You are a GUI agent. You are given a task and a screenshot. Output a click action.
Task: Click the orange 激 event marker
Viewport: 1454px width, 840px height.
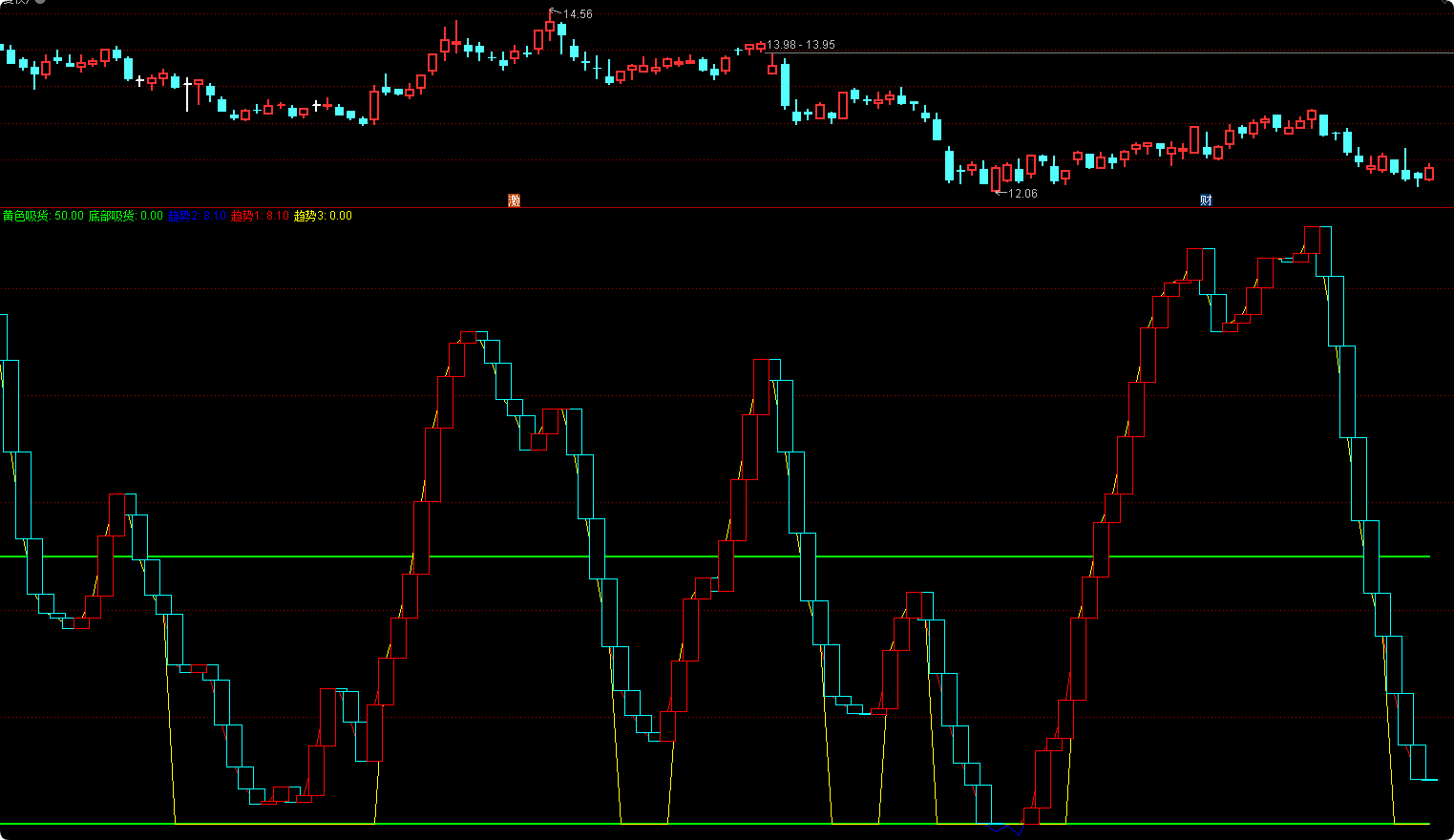pyautogui.click(x=514, y=200)
